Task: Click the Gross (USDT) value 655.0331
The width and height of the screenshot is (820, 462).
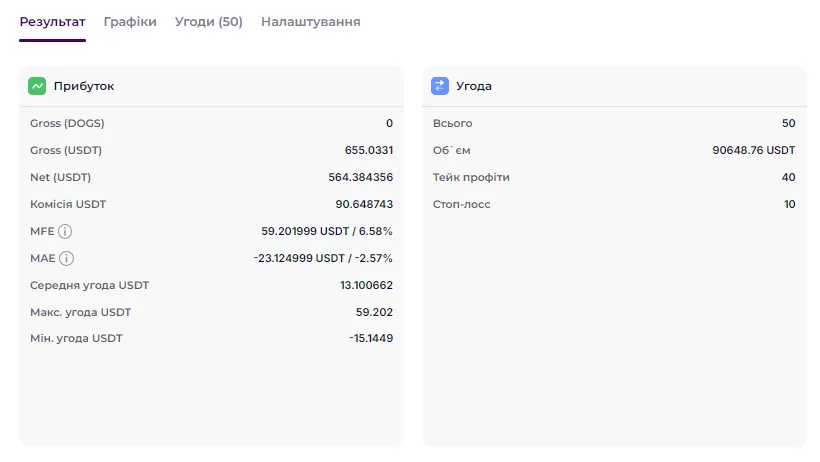Action: point(368,150)
